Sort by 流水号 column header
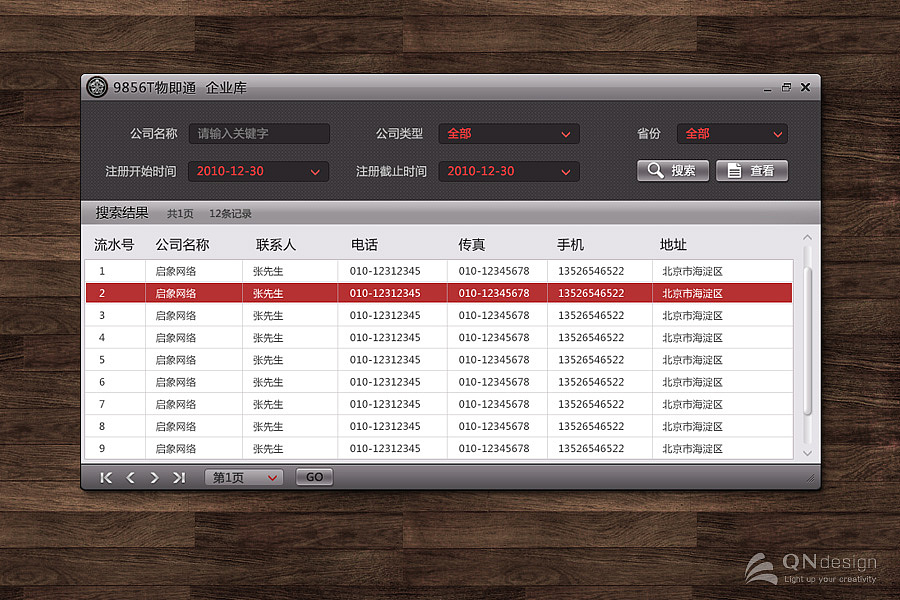The height and width of the screenshot is (600, 900). click(114, 245)
